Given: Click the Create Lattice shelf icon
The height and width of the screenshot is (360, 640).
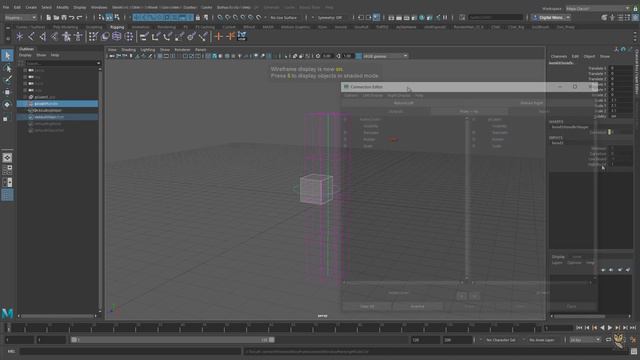Looking at the screenshot, I should (117, 37).
